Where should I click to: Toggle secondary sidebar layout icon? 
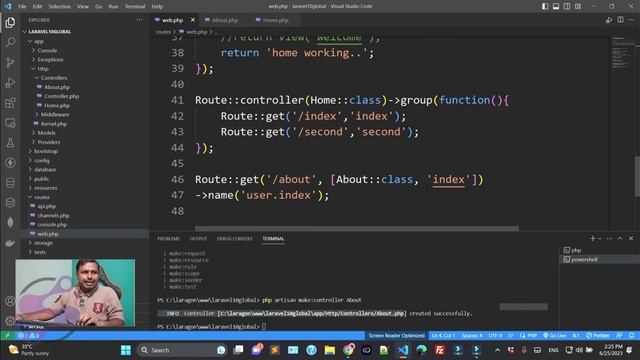pos(567,6)
